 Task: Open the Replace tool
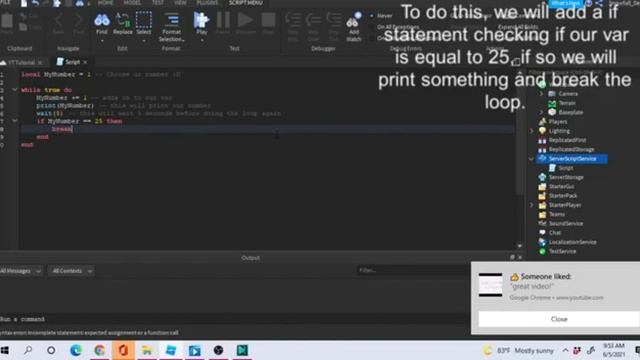(122, 23)
